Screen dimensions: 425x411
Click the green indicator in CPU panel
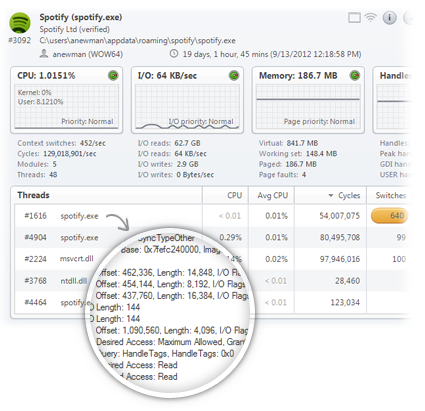[113, 76]
